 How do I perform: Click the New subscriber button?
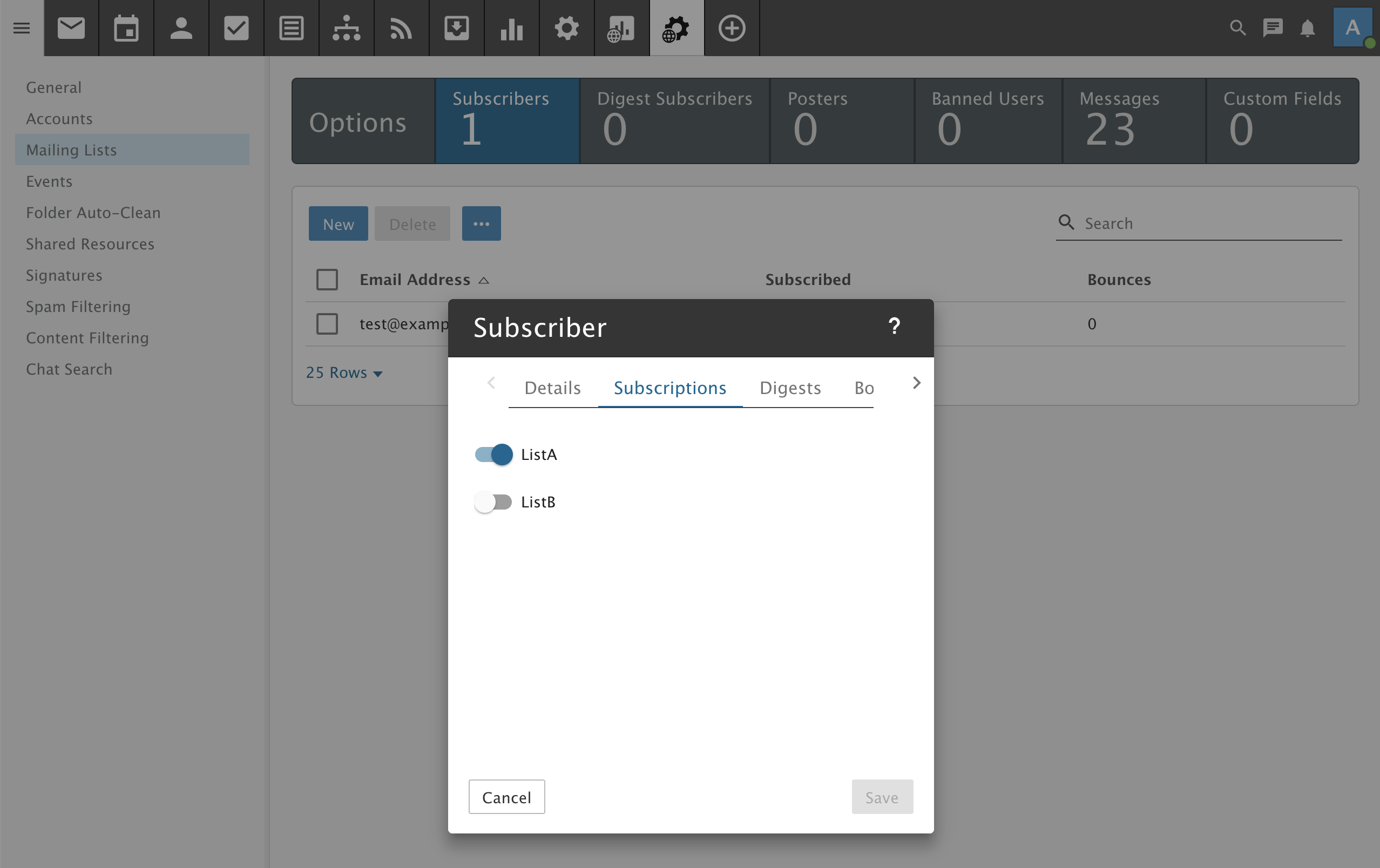(338, 223)
